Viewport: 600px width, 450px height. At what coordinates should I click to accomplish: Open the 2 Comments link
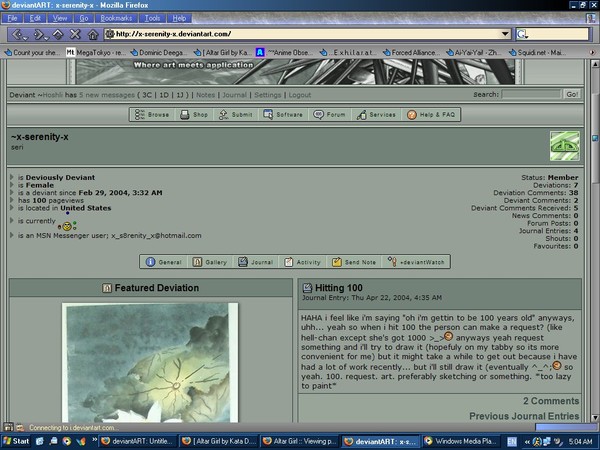coord(551,401)
